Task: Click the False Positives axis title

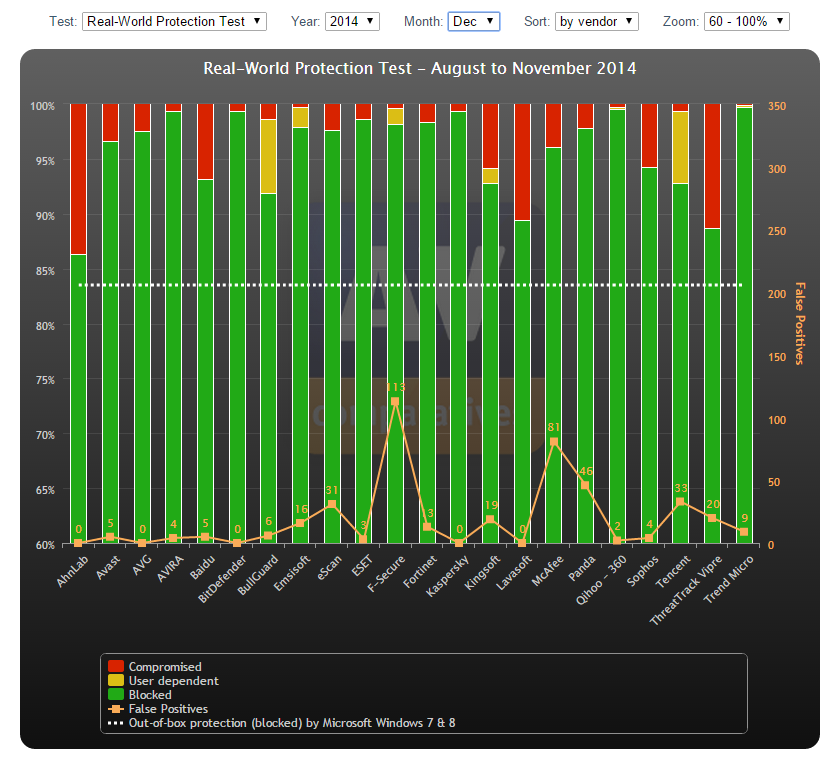Action: click(800, 323)
